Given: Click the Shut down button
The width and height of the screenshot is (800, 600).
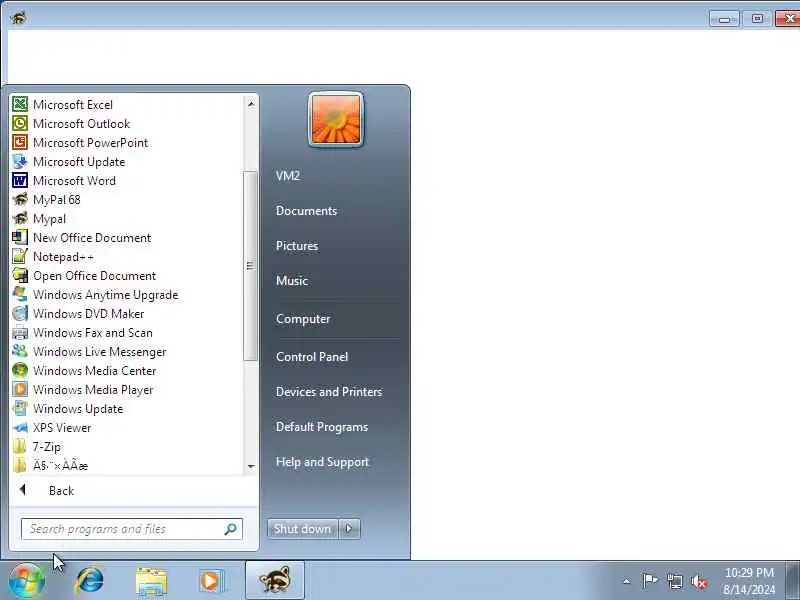Looking at the screenshot, I should [303, 529].
